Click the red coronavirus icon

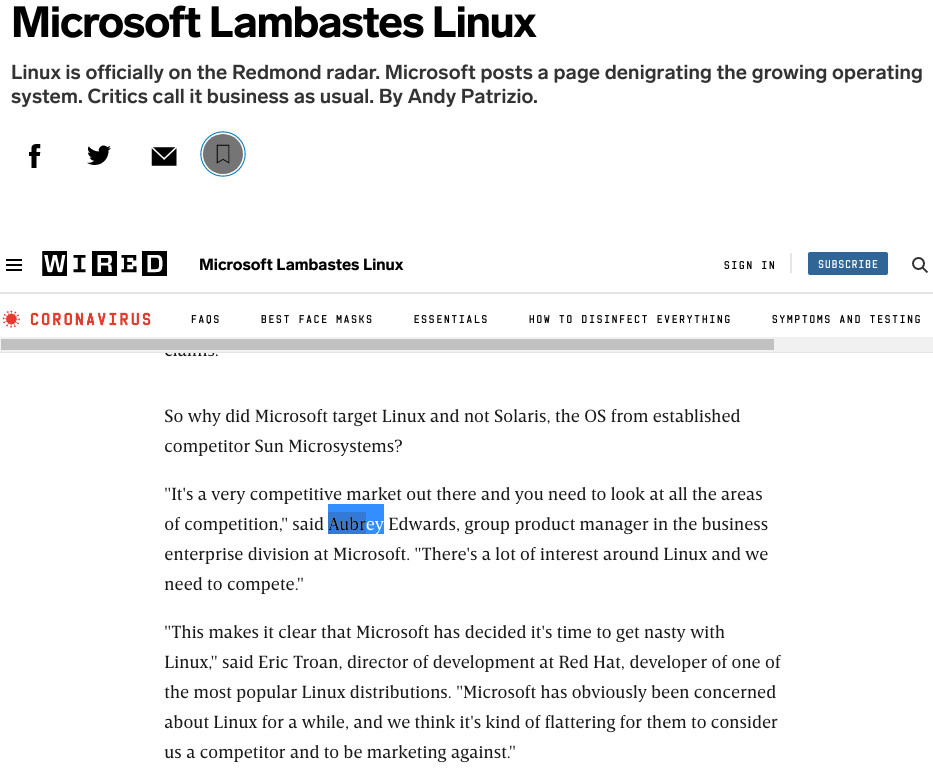click(x=11, y=319)
